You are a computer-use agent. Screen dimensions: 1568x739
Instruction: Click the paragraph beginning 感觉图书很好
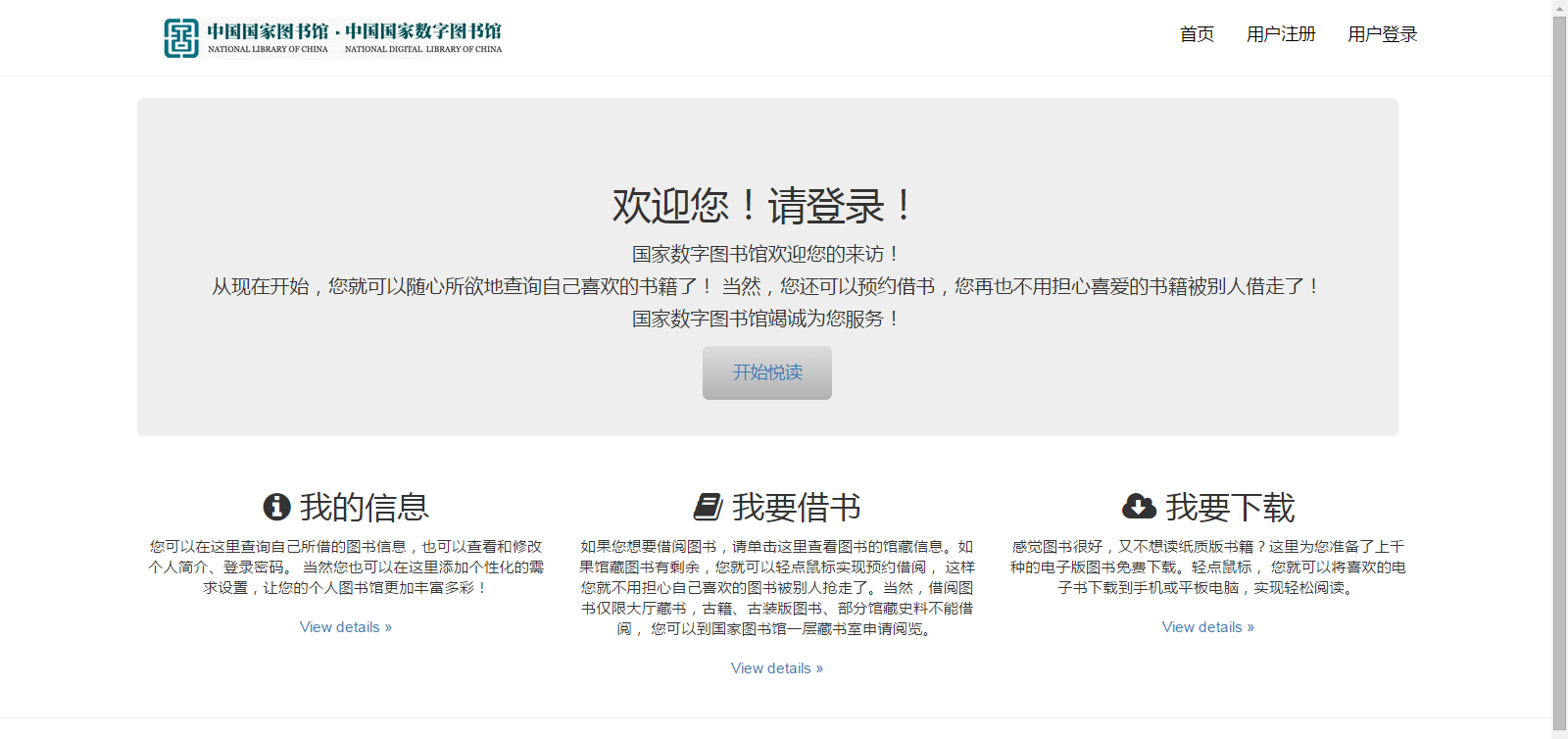click(1208, 567)
